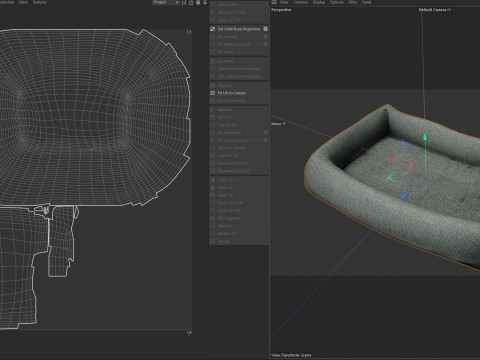Click the small narrow UV island
The image size is (480, 360).
62,242
